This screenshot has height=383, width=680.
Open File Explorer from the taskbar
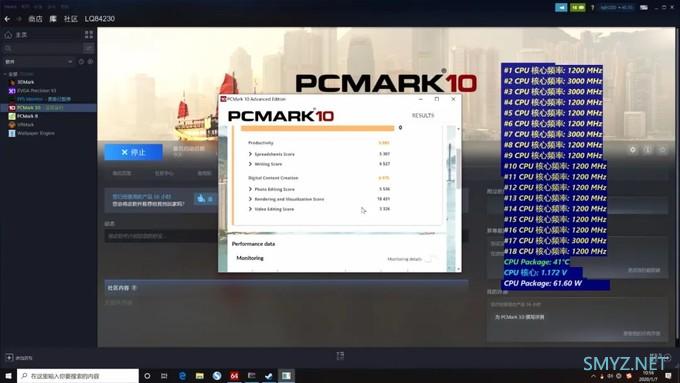[x=199, y=376]
